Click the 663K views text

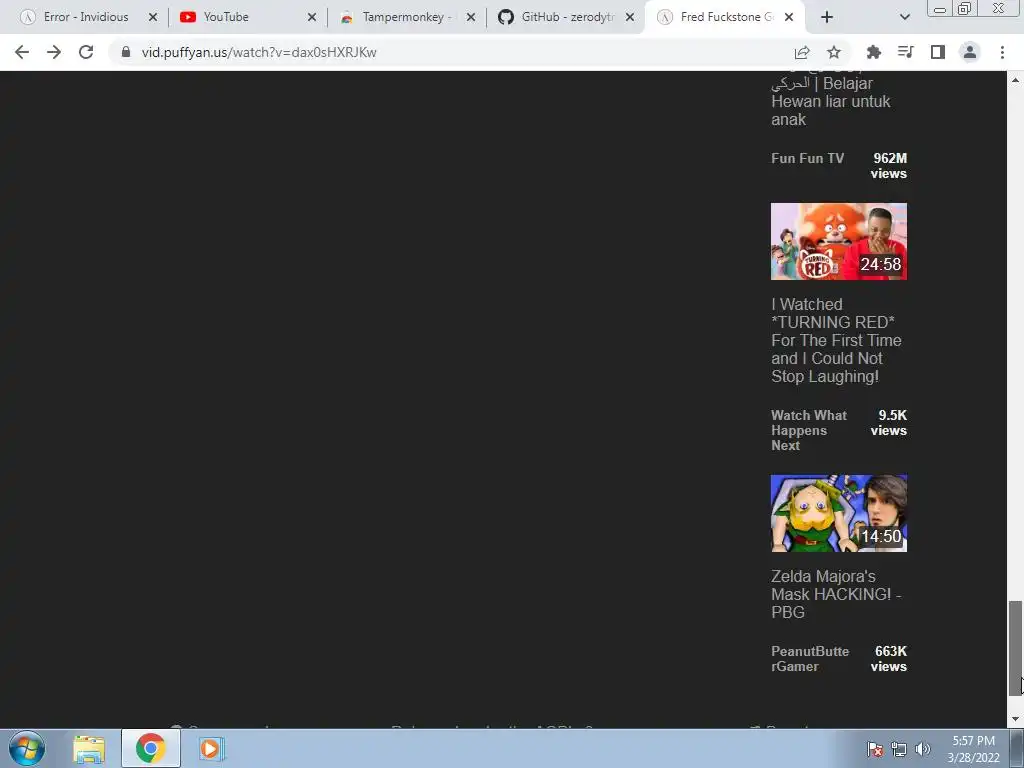889,659
